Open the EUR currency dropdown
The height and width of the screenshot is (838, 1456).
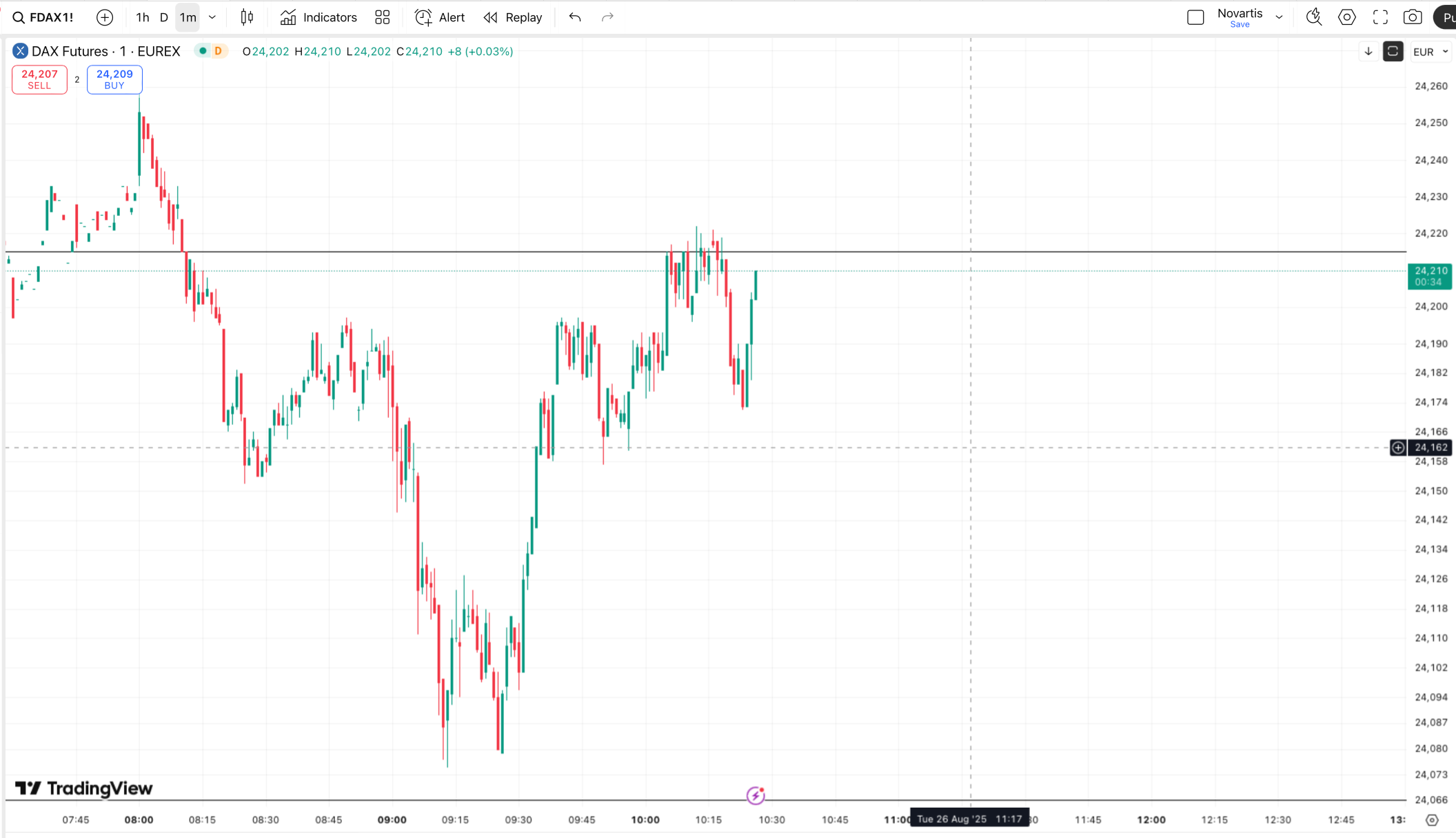1430,52
